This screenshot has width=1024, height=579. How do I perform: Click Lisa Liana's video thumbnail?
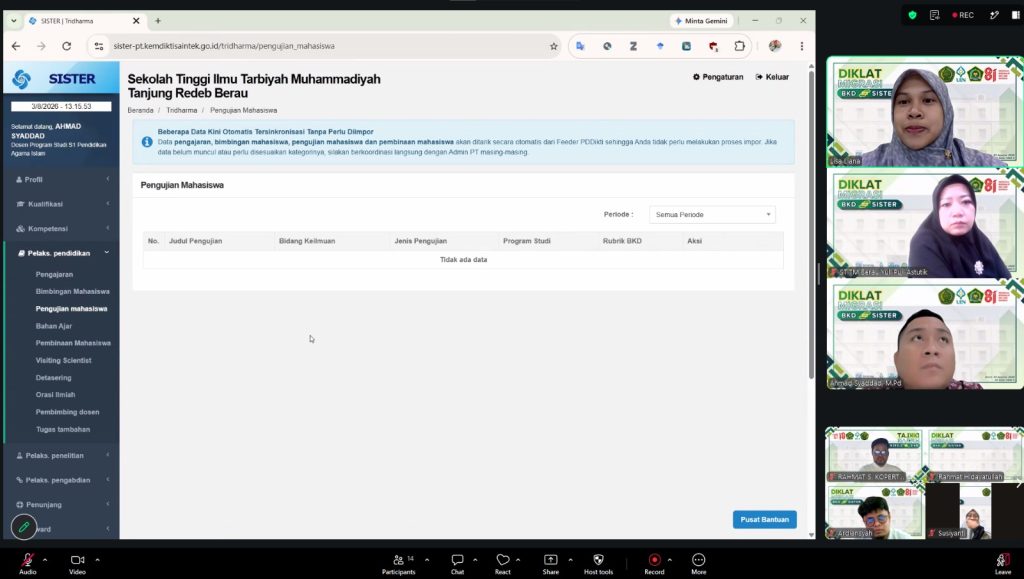[x=924, y=112]
